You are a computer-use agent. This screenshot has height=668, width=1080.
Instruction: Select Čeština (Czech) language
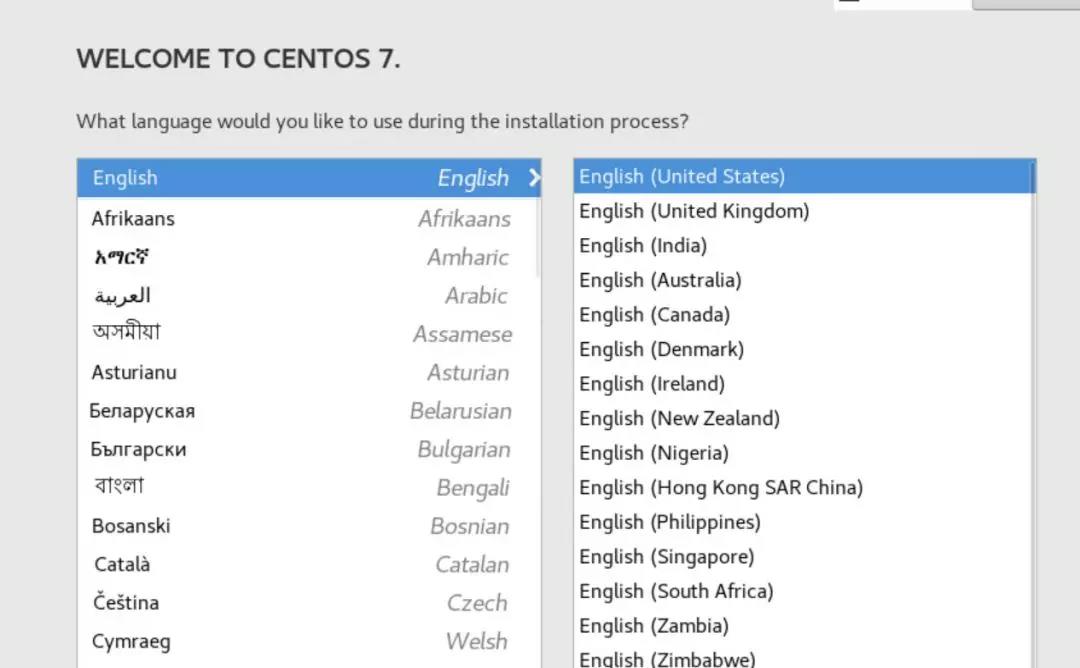click(x=125, y=603)
